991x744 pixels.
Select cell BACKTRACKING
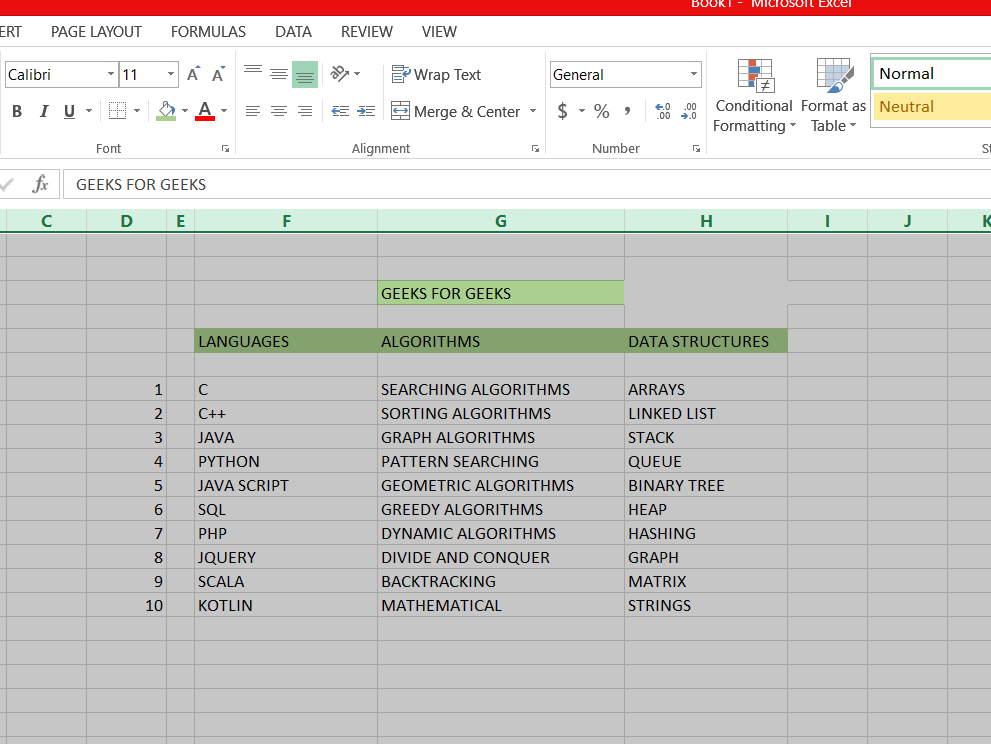(x=501, y=582)
